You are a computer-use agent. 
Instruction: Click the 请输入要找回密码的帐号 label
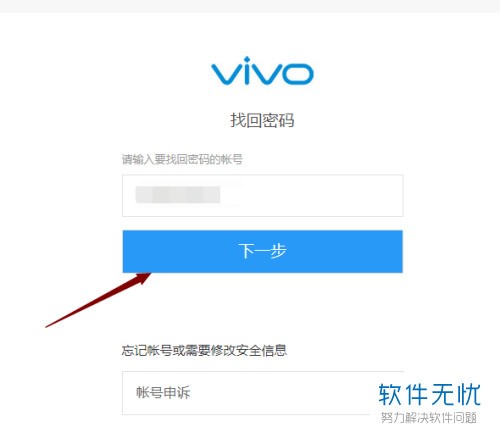tap(182, 159)
